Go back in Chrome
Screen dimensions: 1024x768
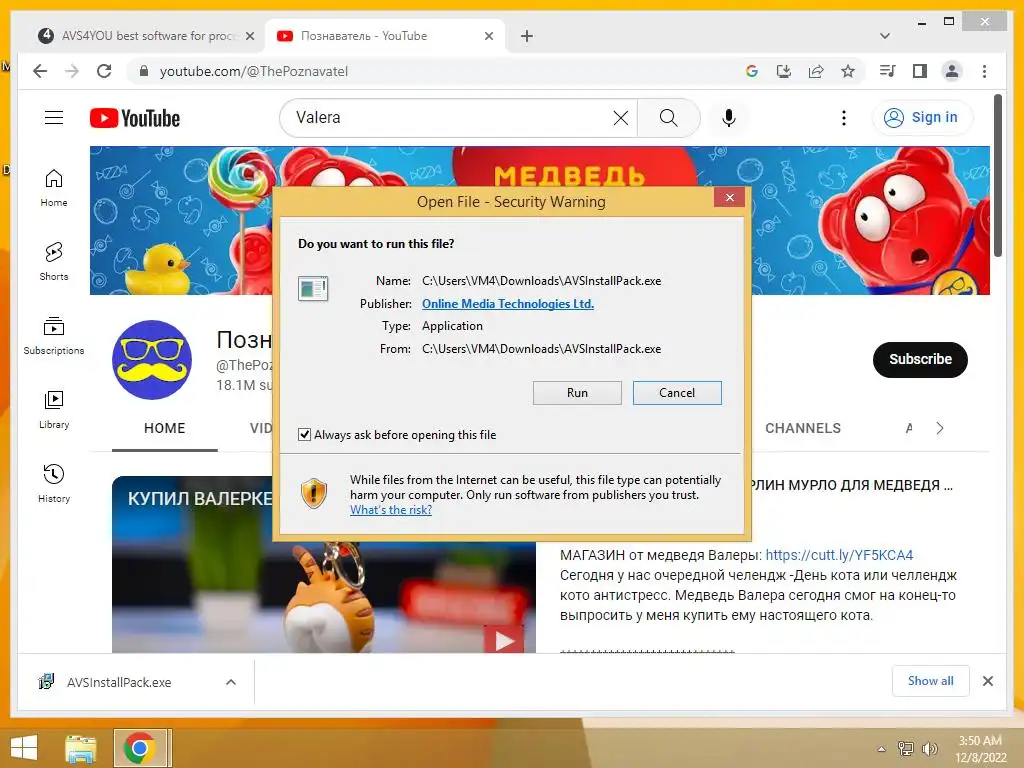[x=40, y=71]
